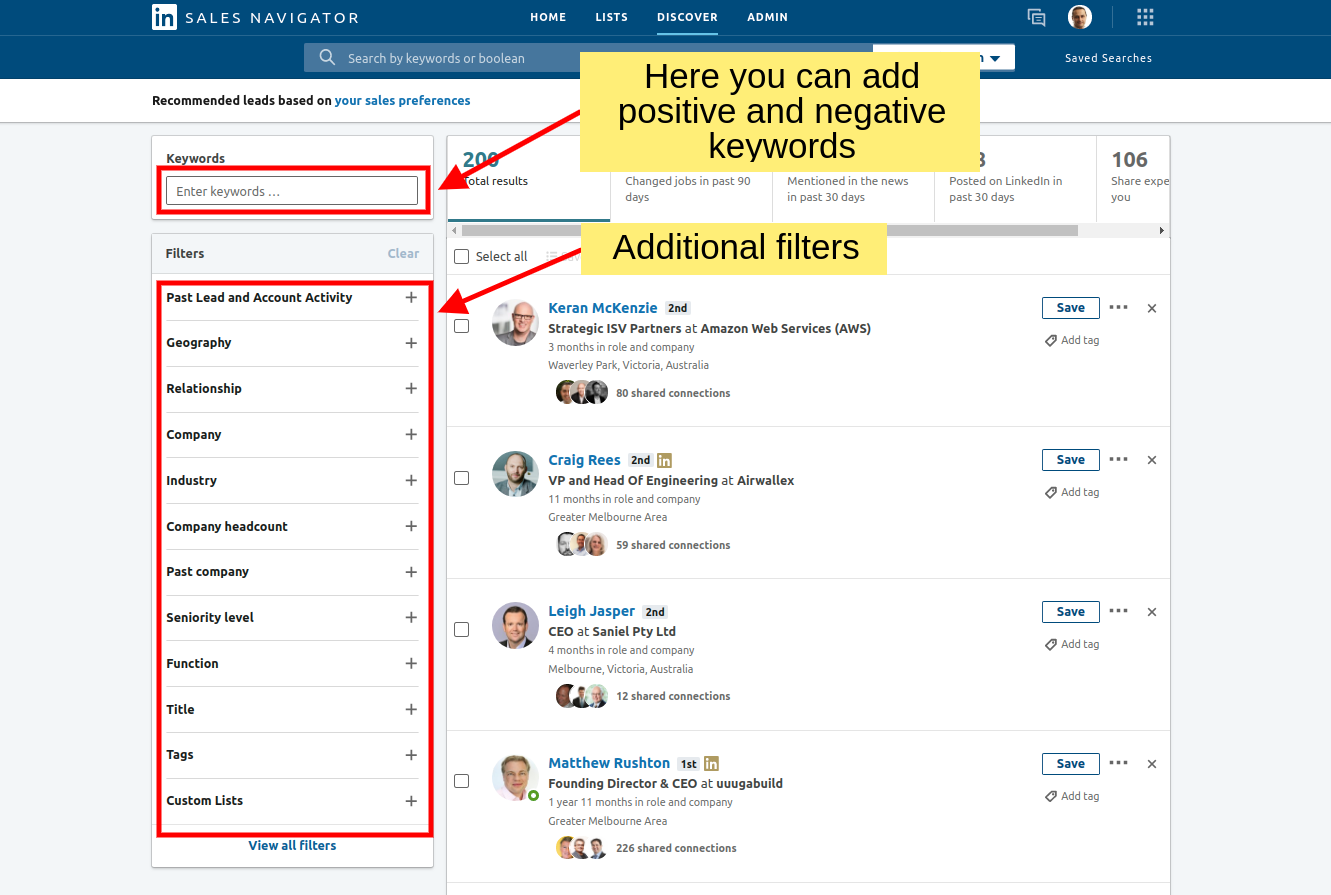Click the search magnifier icon

[327, 58]
